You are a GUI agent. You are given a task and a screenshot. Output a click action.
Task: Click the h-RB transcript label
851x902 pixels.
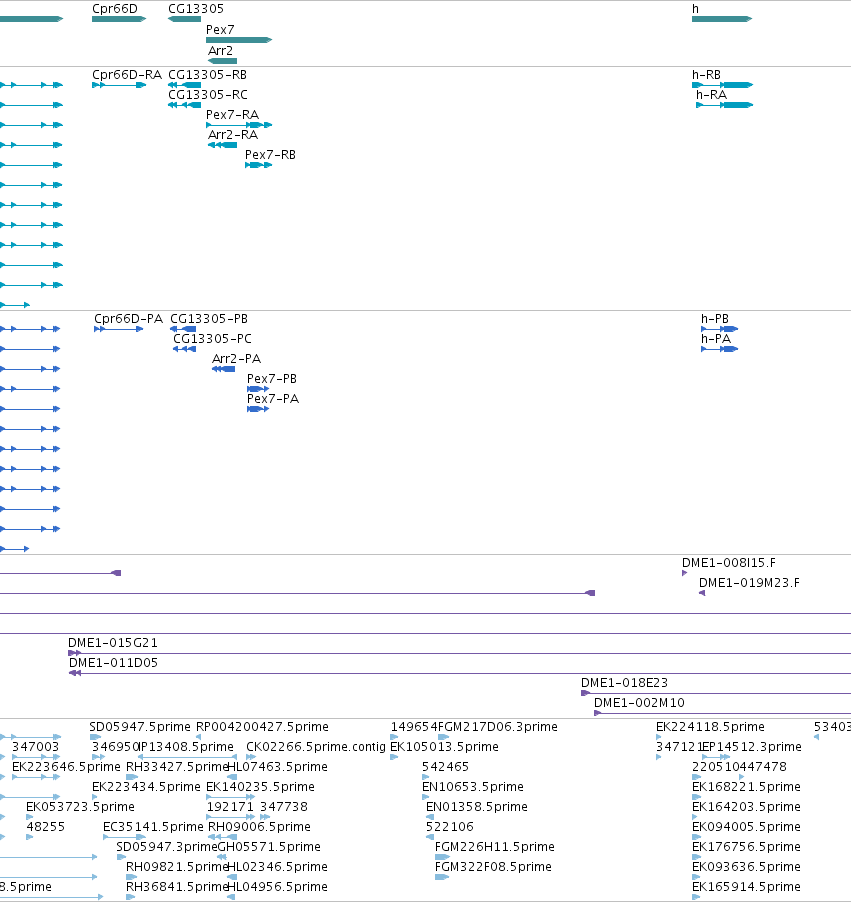pos(706,75)
